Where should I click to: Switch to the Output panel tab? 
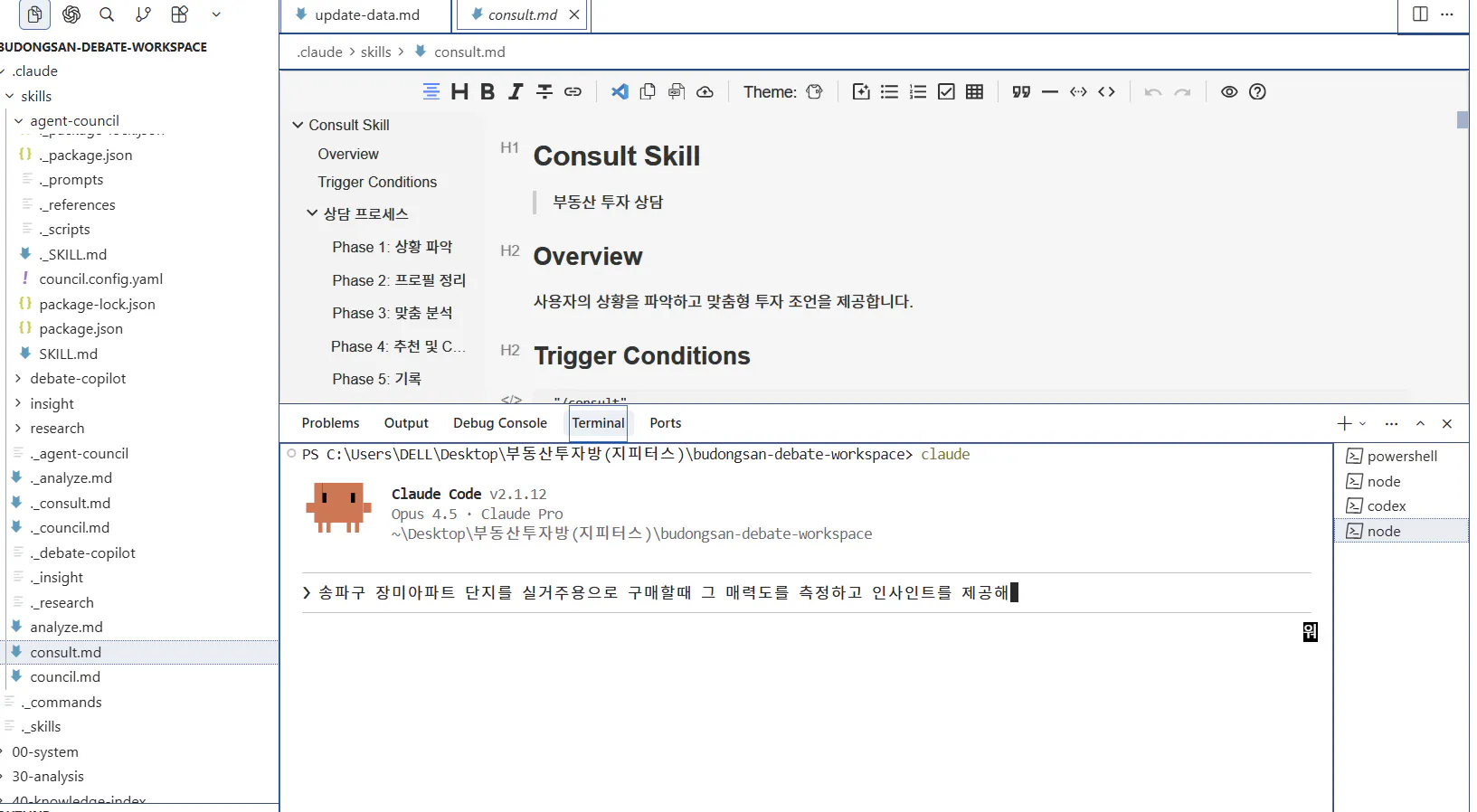click(406, 422)
